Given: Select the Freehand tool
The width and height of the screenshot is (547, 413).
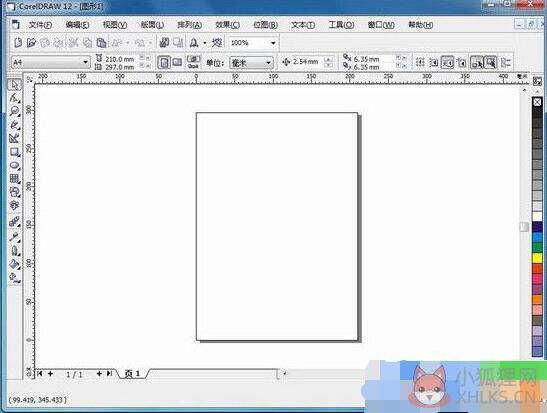Looking at the screenshot, I should coord(14,125).
